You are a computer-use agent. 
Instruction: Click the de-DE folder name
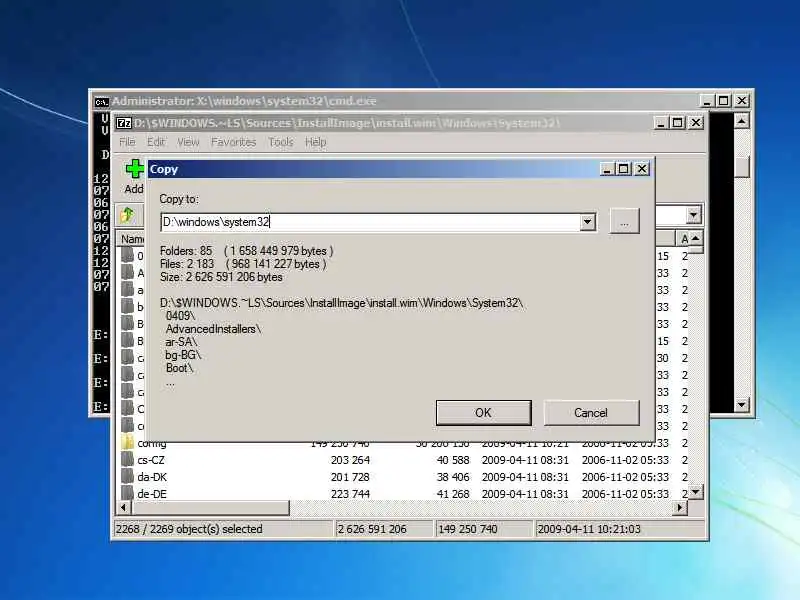pyautogui.click(x=152, y=494)
